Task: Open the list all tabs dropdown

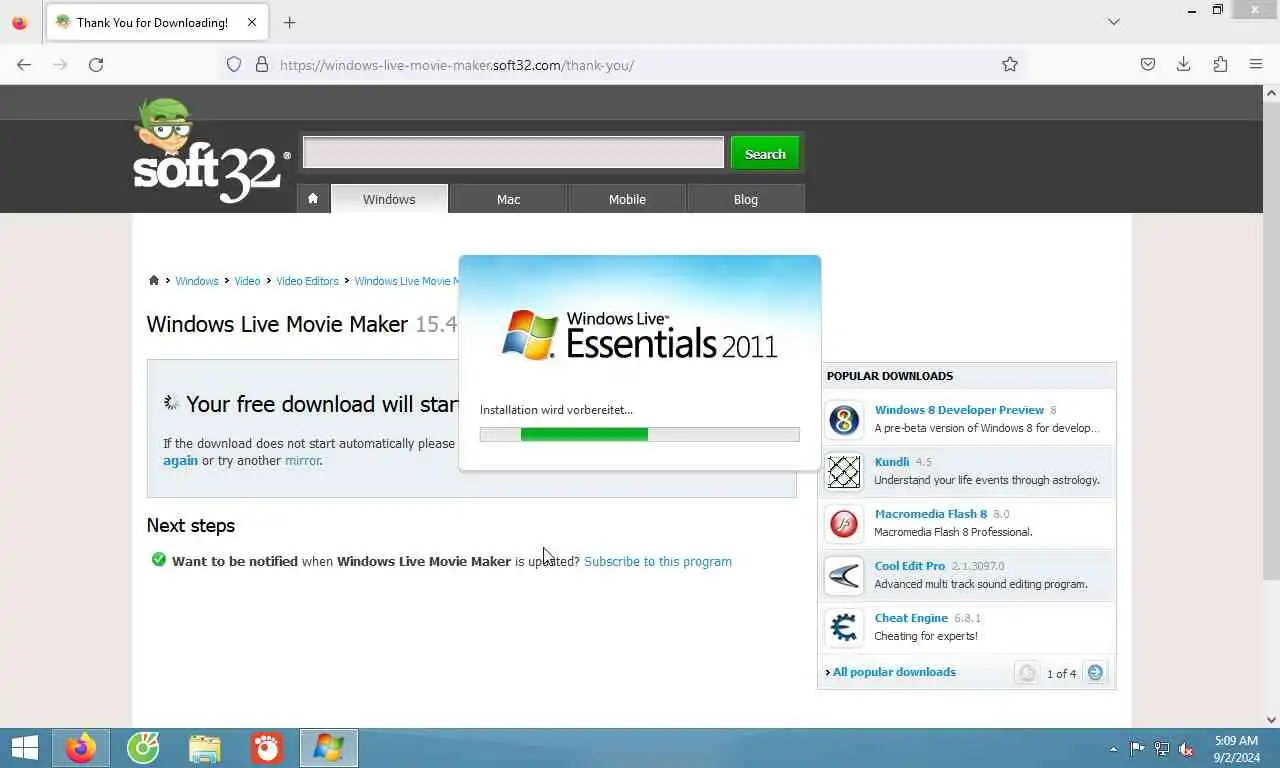Action: click(1114, 22)
